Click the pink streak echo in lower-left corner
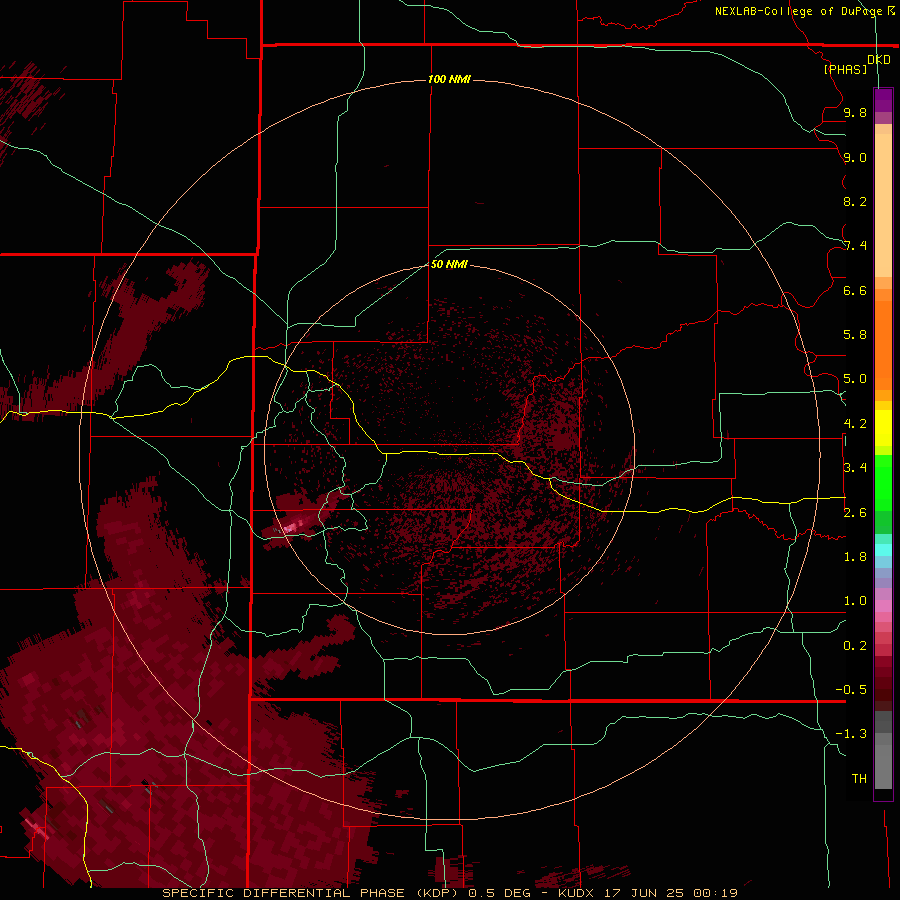The width and height of the screenshot is (900, 900). click(x=36, y=828)
